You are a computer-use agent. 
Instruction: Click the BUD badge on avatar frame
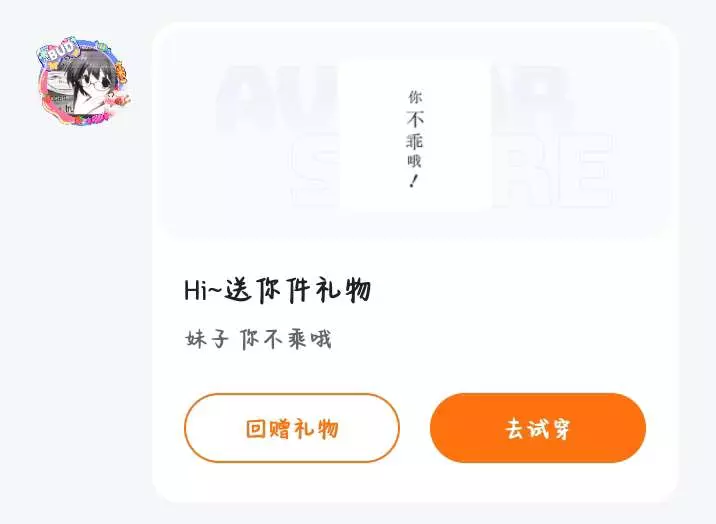click(x=61, y=52)
